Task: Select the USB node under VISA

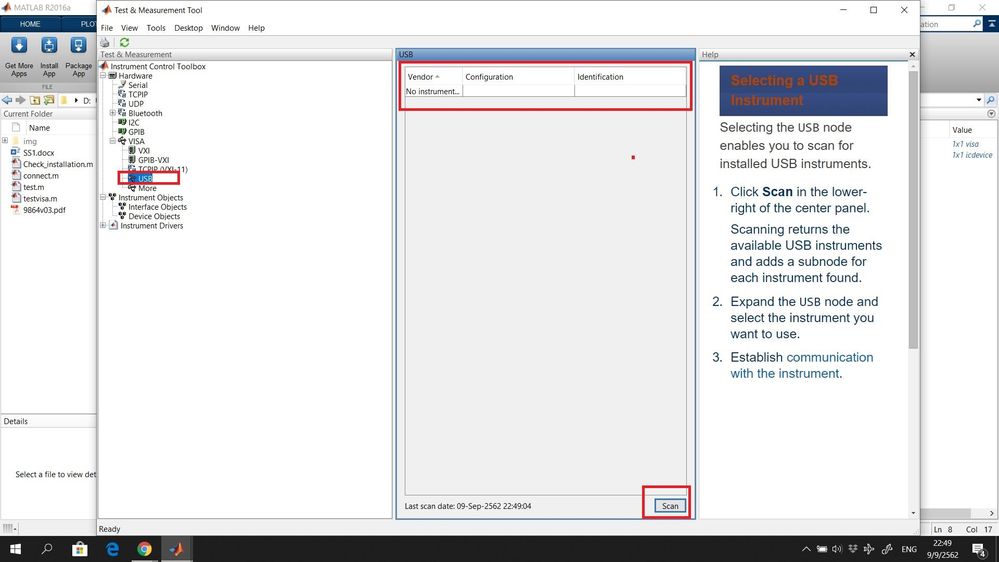Action: 145,178
